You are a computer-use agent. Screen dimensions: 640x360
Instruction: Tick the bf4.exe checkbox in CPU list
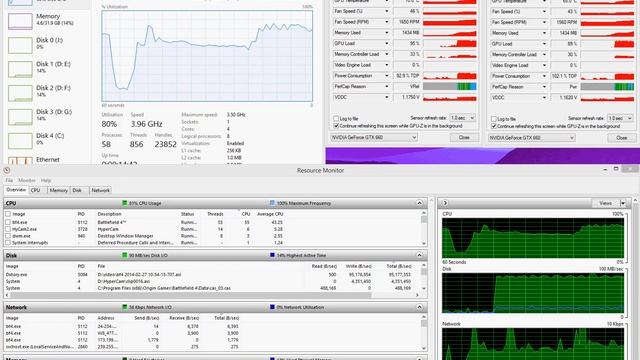[8, 222]
